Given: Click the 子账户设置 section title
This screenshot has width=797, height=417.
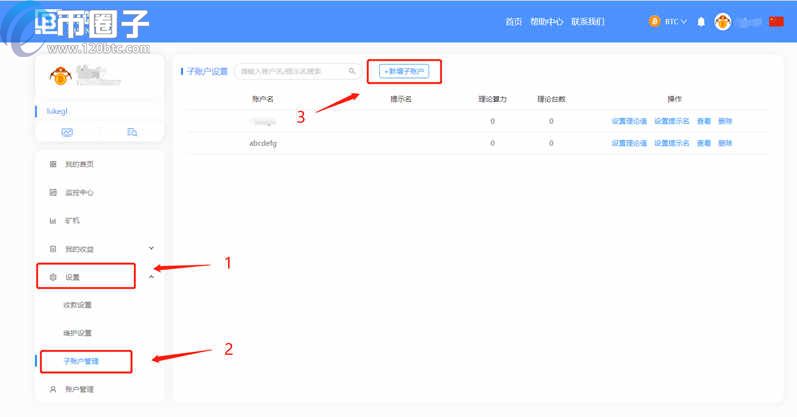Looking at the screenshot, I should (x=207, y=71).
